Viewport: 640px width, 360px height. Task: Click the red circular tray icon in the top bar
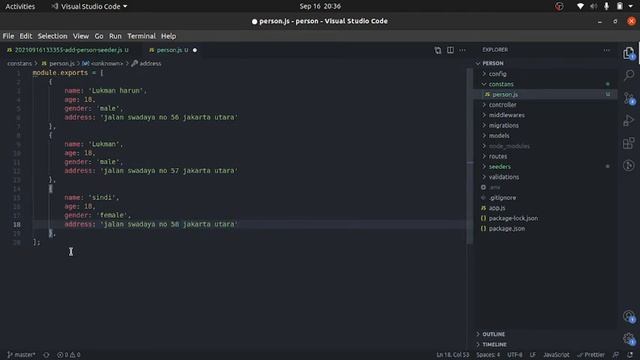click(559, 6)
